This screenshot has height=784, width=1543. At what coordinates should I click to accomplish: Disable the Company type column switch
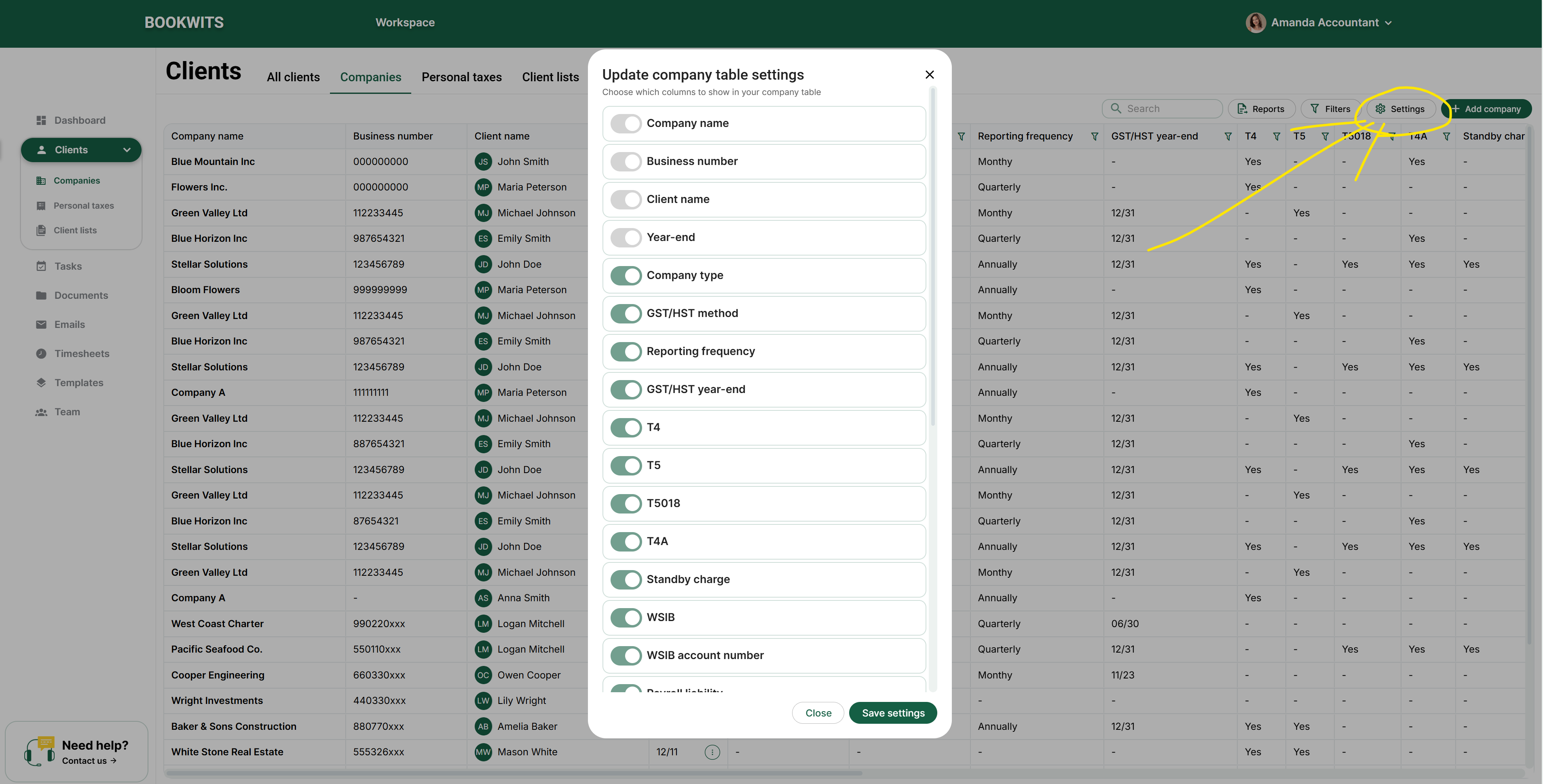click(626, 275)
